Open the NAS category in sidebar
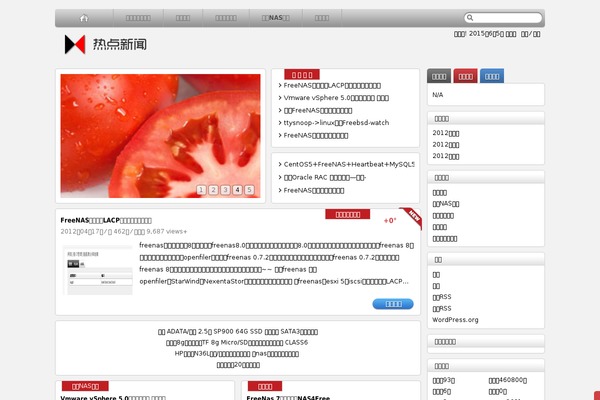 click(x=445, y=204)
